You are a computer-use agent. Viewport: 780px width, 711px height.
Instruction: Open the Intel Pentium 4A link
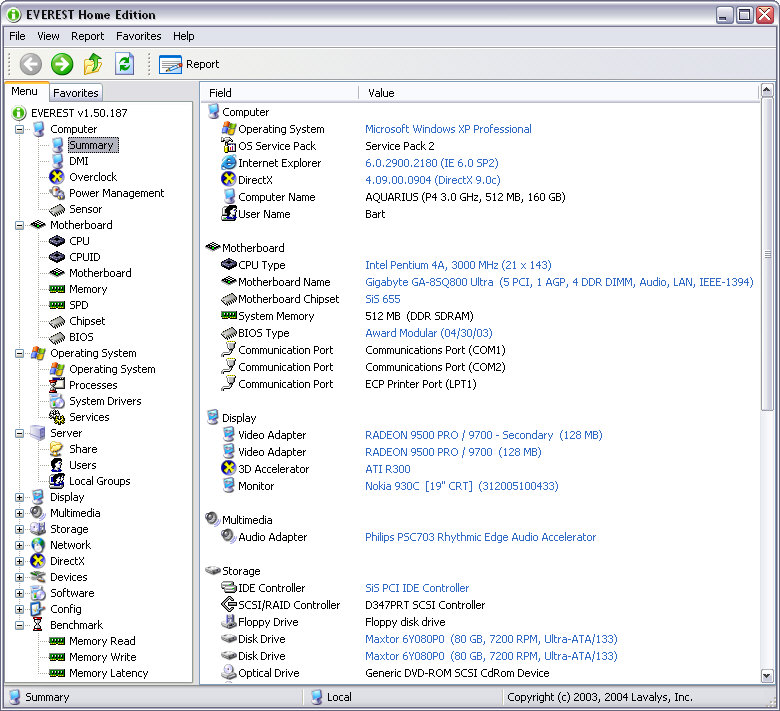[458, 265]
